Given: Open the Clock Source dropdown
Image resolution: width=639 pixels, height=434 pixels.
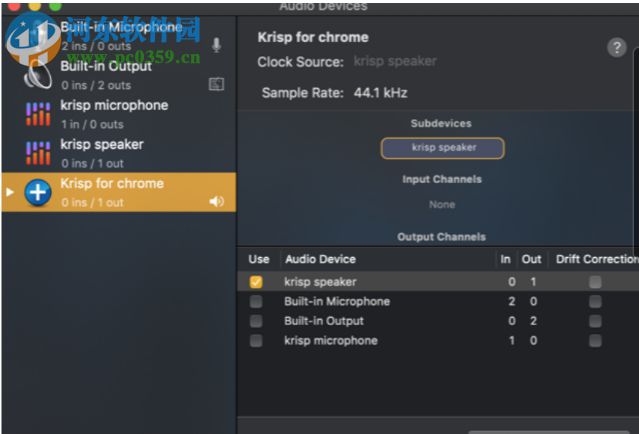Looking at the screenshot, I should click(x=395, y=61).
